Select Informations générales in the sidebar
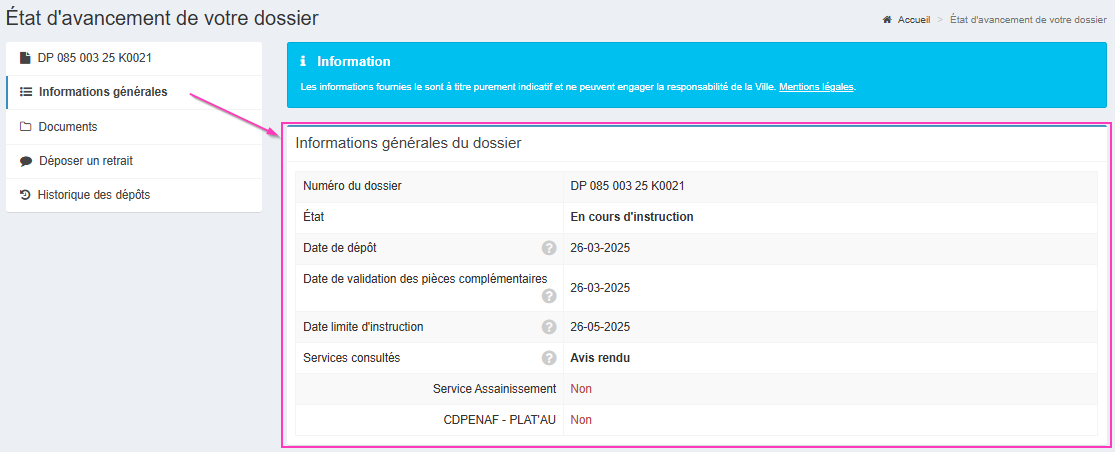Screen dimensions: 1115x452 103,92
